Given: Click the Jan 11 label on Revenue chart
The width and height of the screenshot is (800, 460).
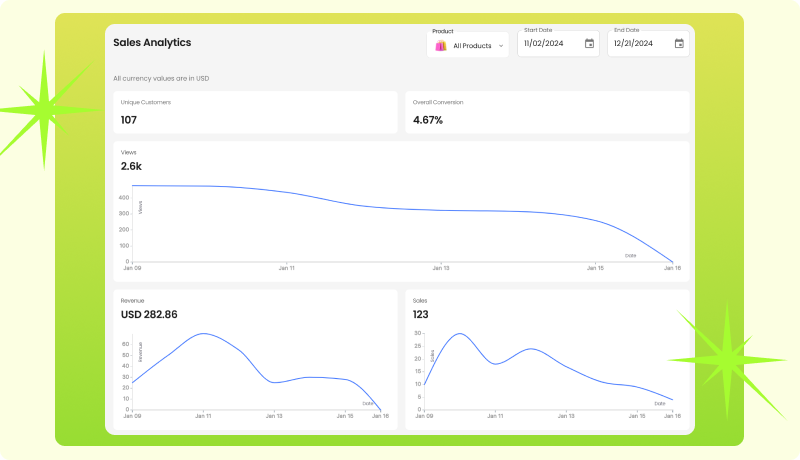Looking at the screenshot, I should (x=203, y=416).
